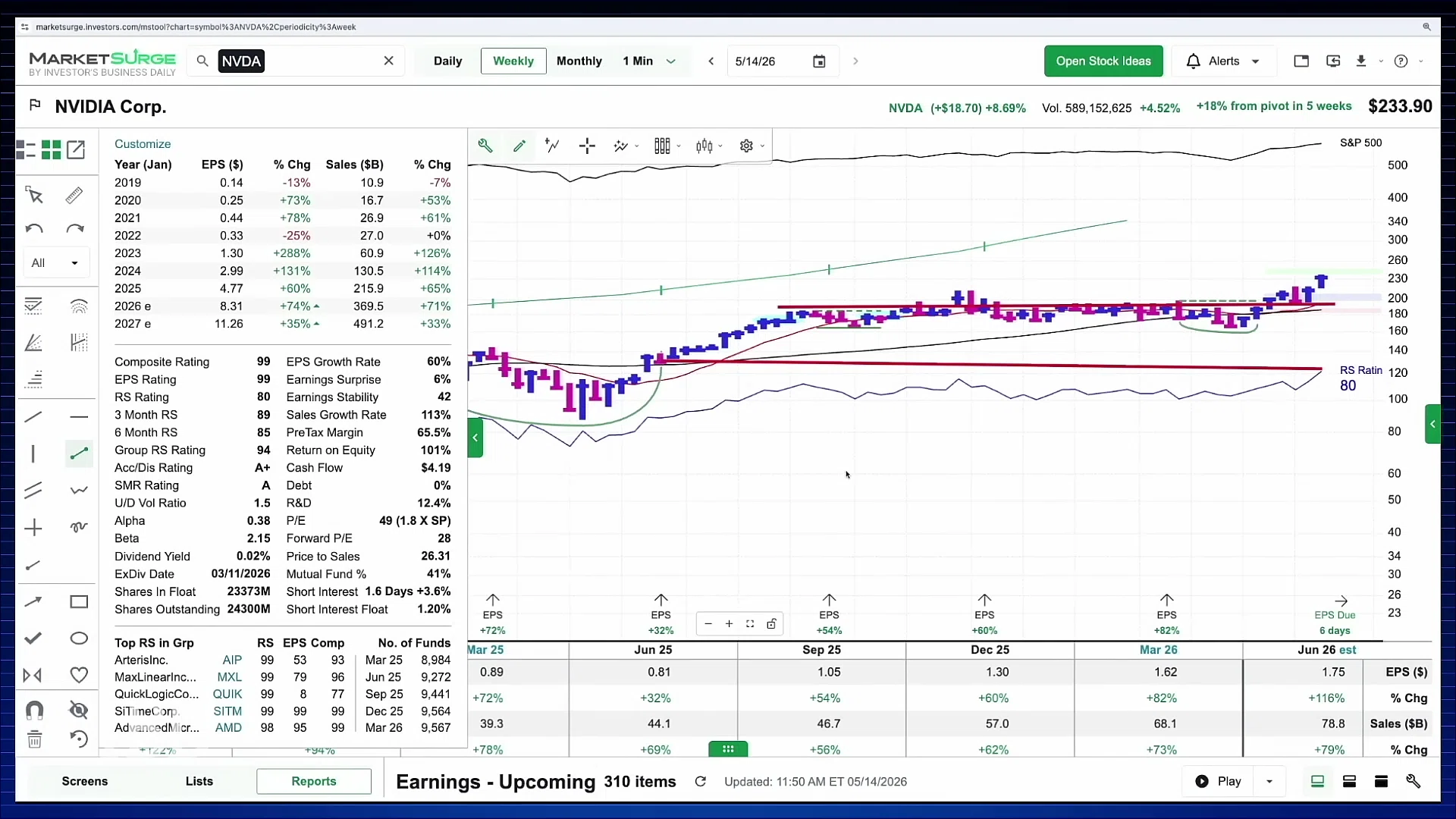Click the chart zoom in plus button
This screenshot has height=819, width=1456.
point(730,623)
